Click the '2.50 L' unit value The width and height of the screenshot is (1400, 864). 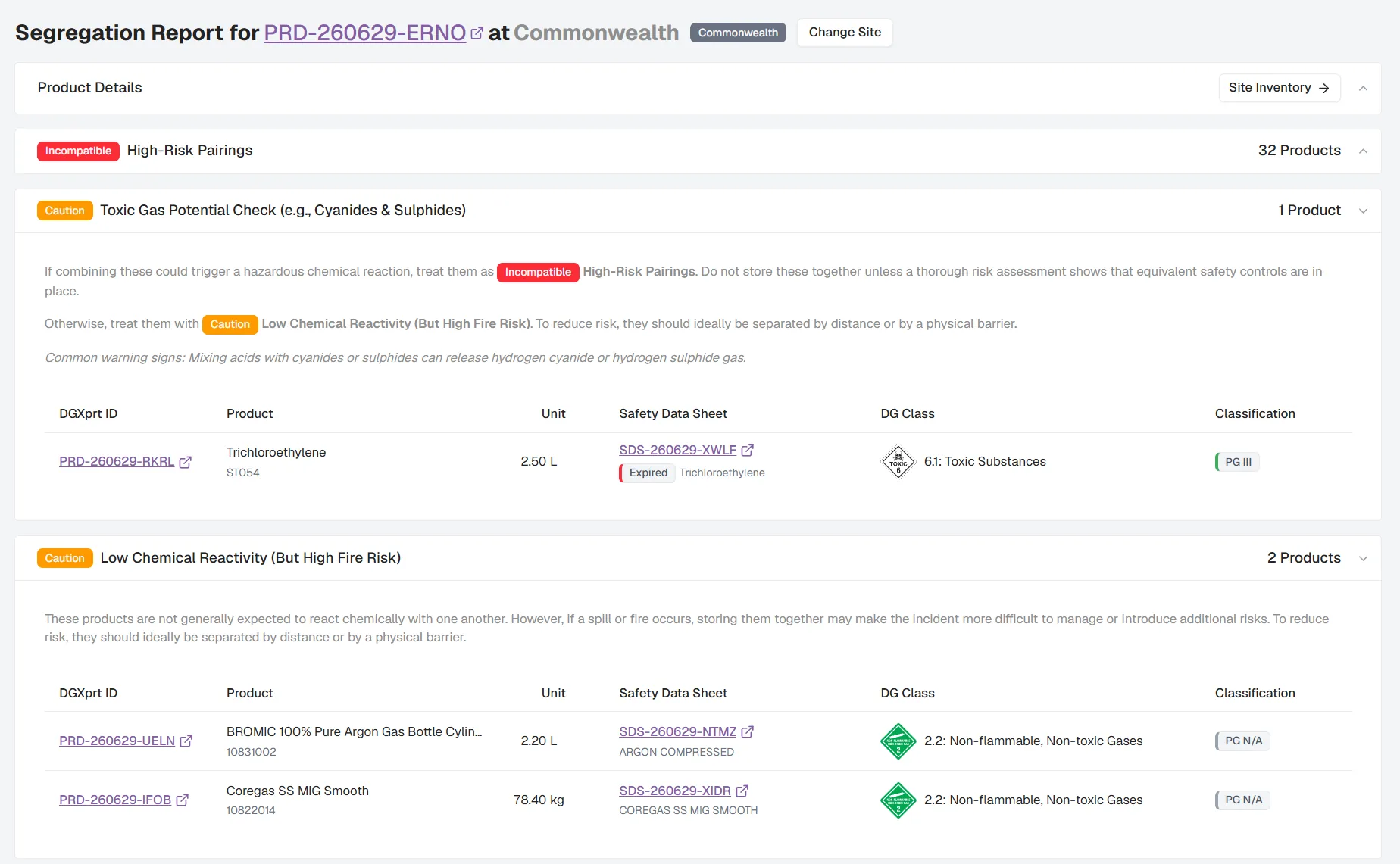539,461
